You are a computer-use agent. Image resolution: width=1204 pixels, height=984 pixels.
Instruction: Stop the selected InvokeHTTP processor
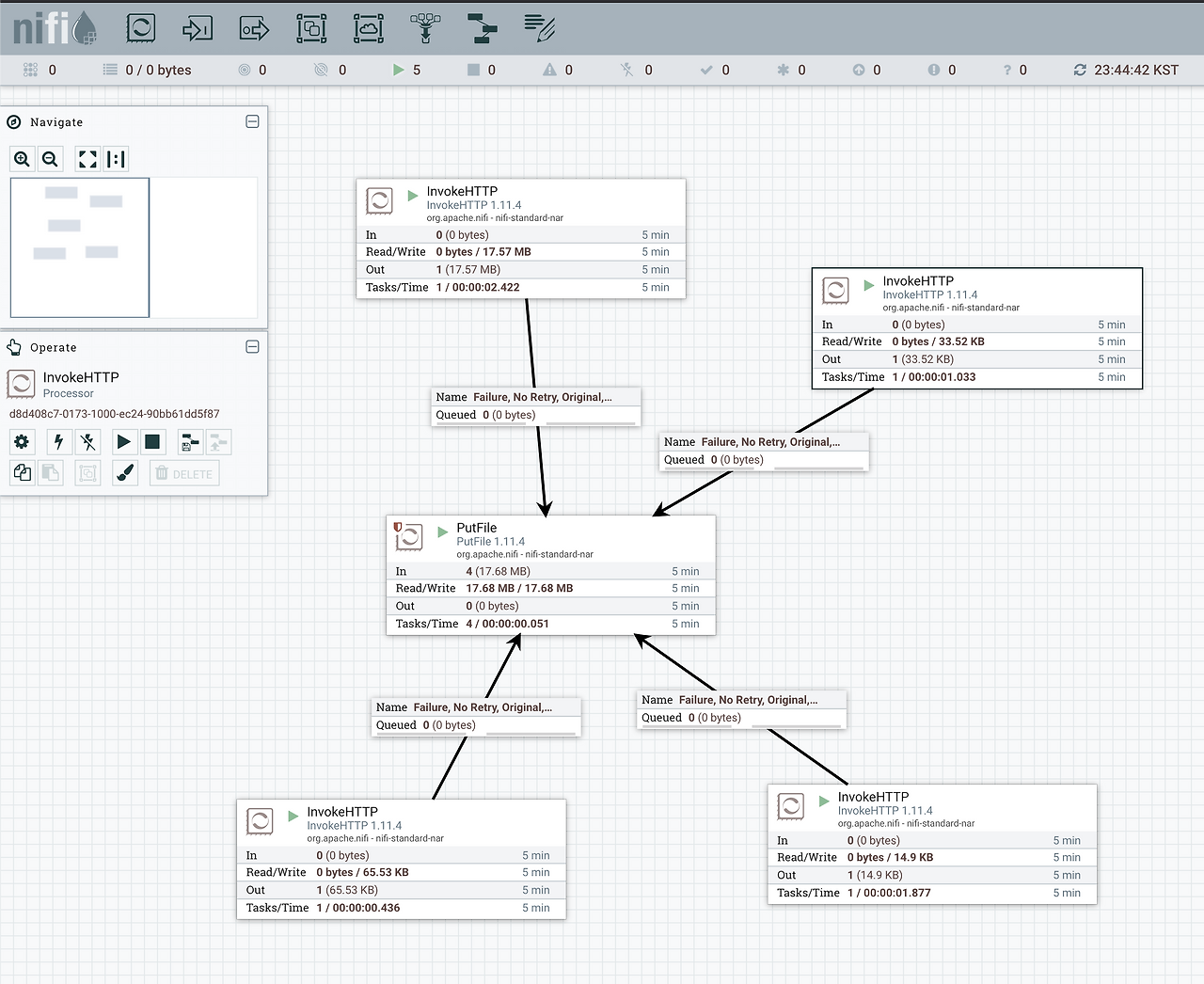pyautogui.click(x=152, y=441)
